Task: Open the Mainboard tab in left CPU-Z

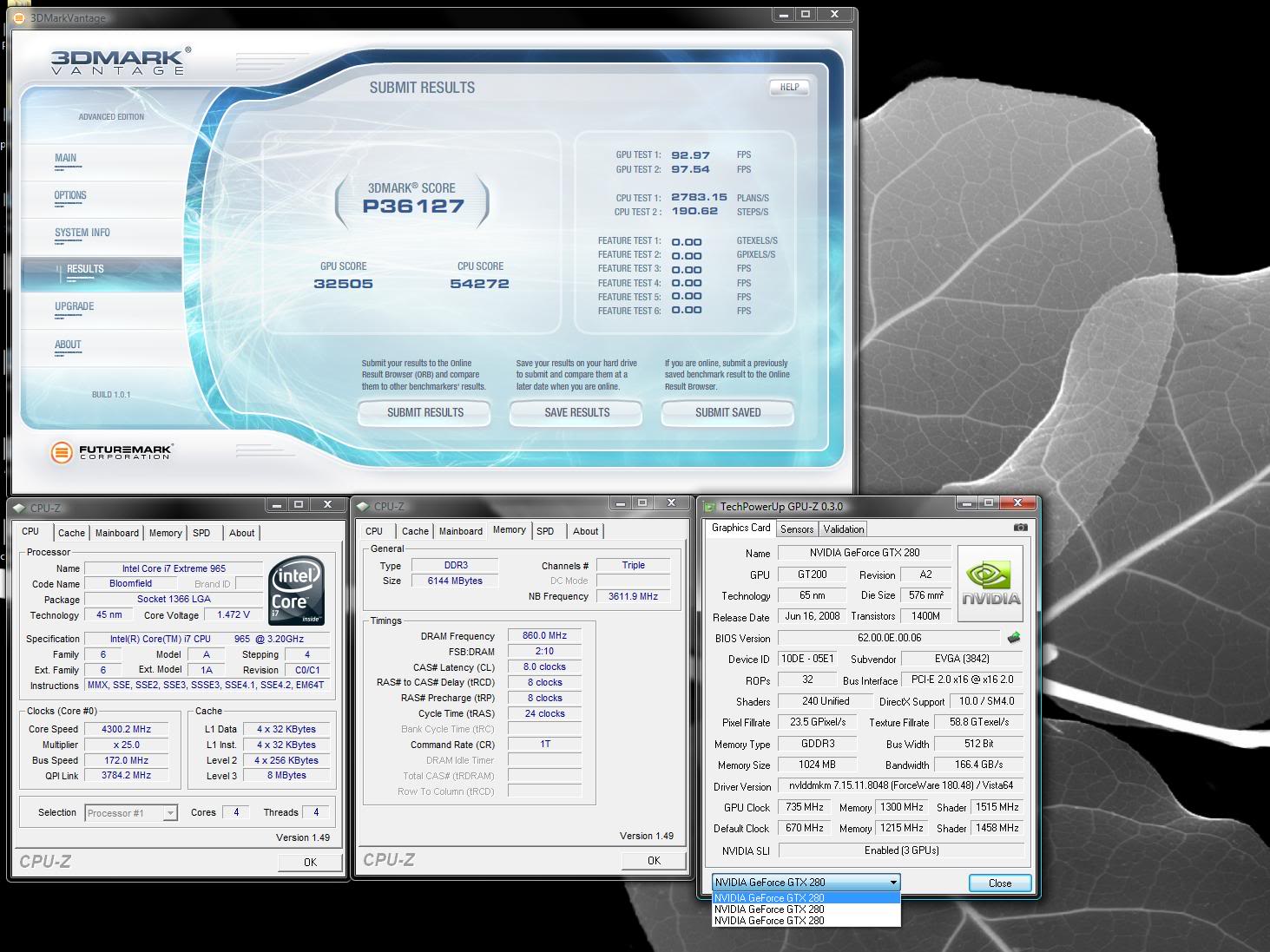Action: (116, 533)
